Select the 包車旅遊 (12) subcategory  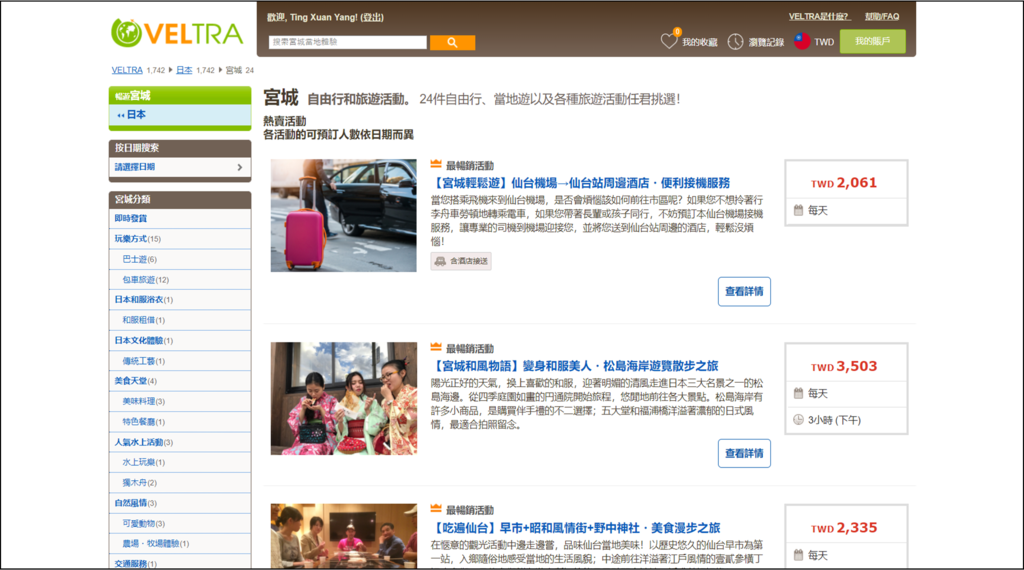click(180, 279)
